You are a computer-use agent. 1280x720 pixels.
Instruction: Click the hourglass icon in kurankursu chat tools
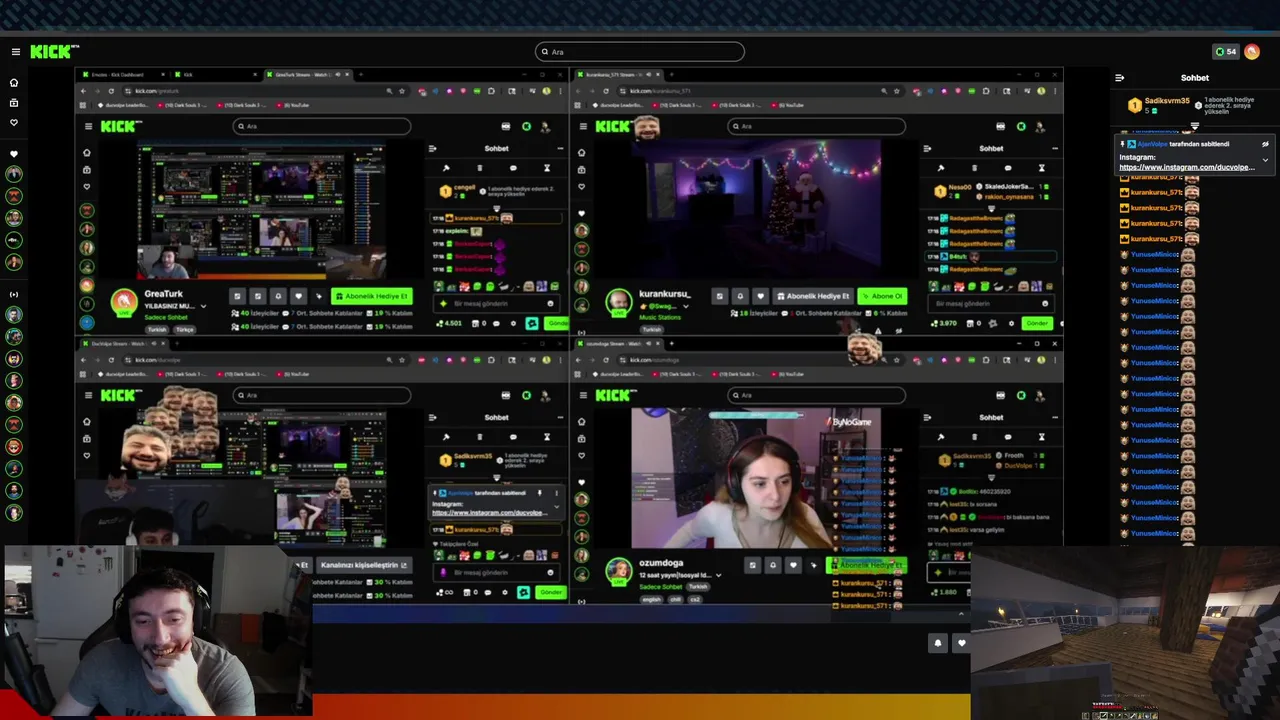point(1042,168)
